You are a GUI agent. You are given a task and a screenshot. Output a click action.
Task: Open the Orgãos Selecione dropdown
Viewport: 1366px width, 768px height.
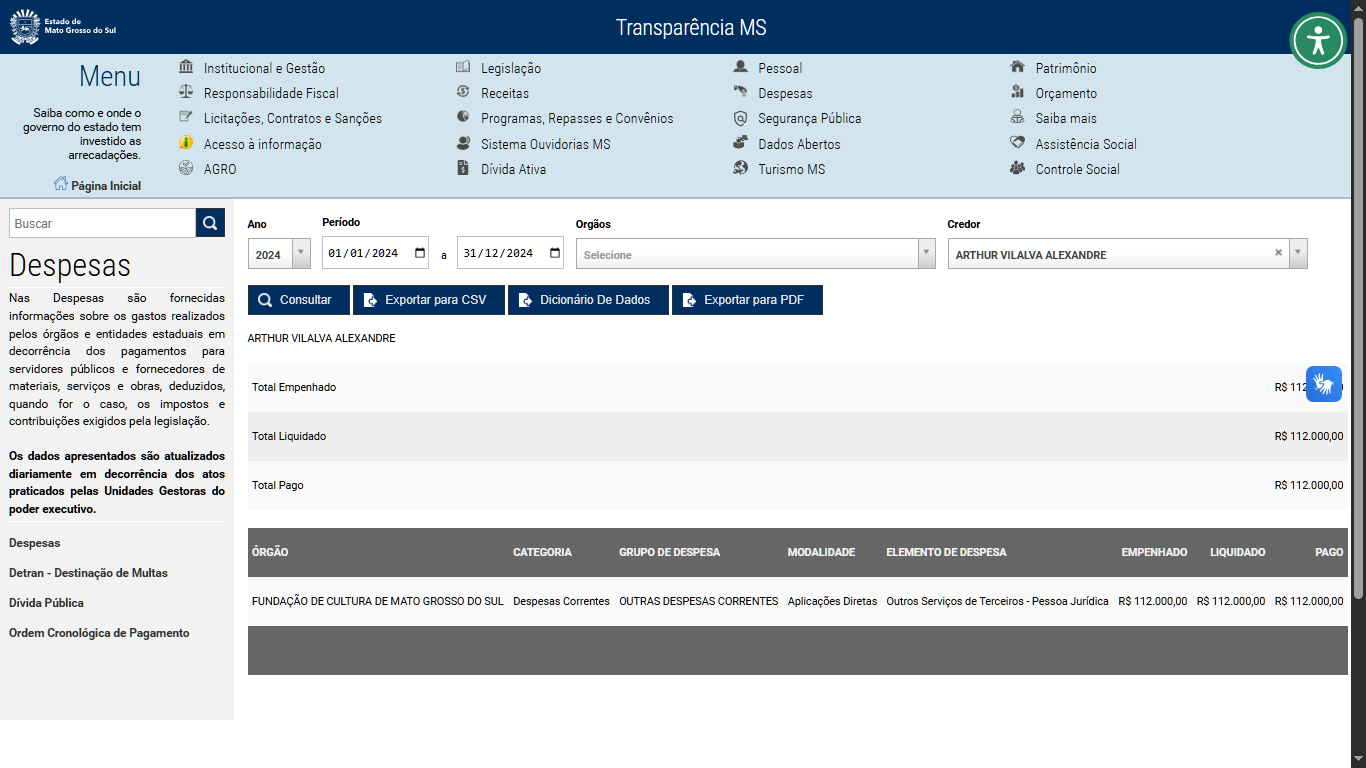pos(755,254)
